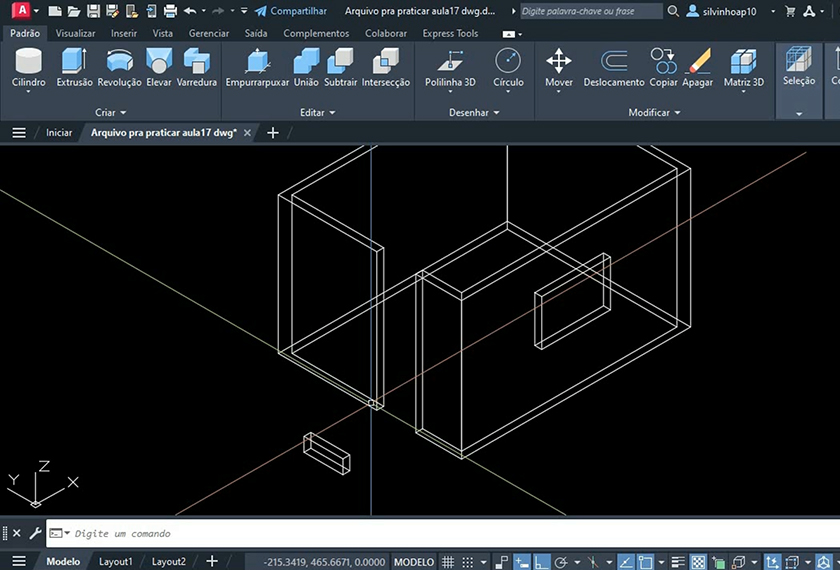Image resolution: width=840 pixels, height=570 pixels.
Task: Open the Iniciar start tab
Action: coord(59,132)
